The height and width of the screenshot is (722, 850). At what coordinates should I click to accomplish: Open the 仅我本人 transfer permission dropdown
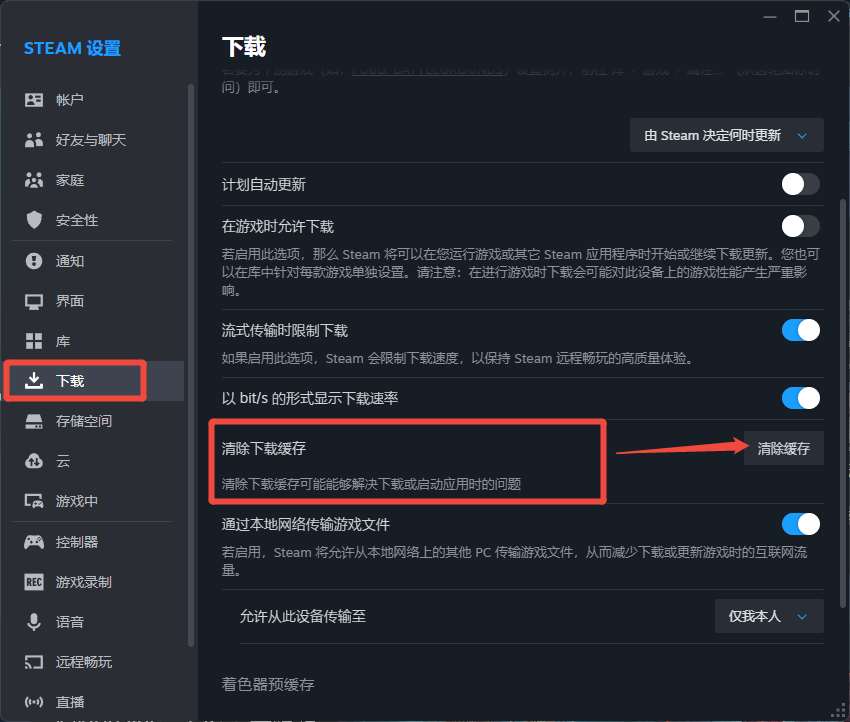pos(769,616)
